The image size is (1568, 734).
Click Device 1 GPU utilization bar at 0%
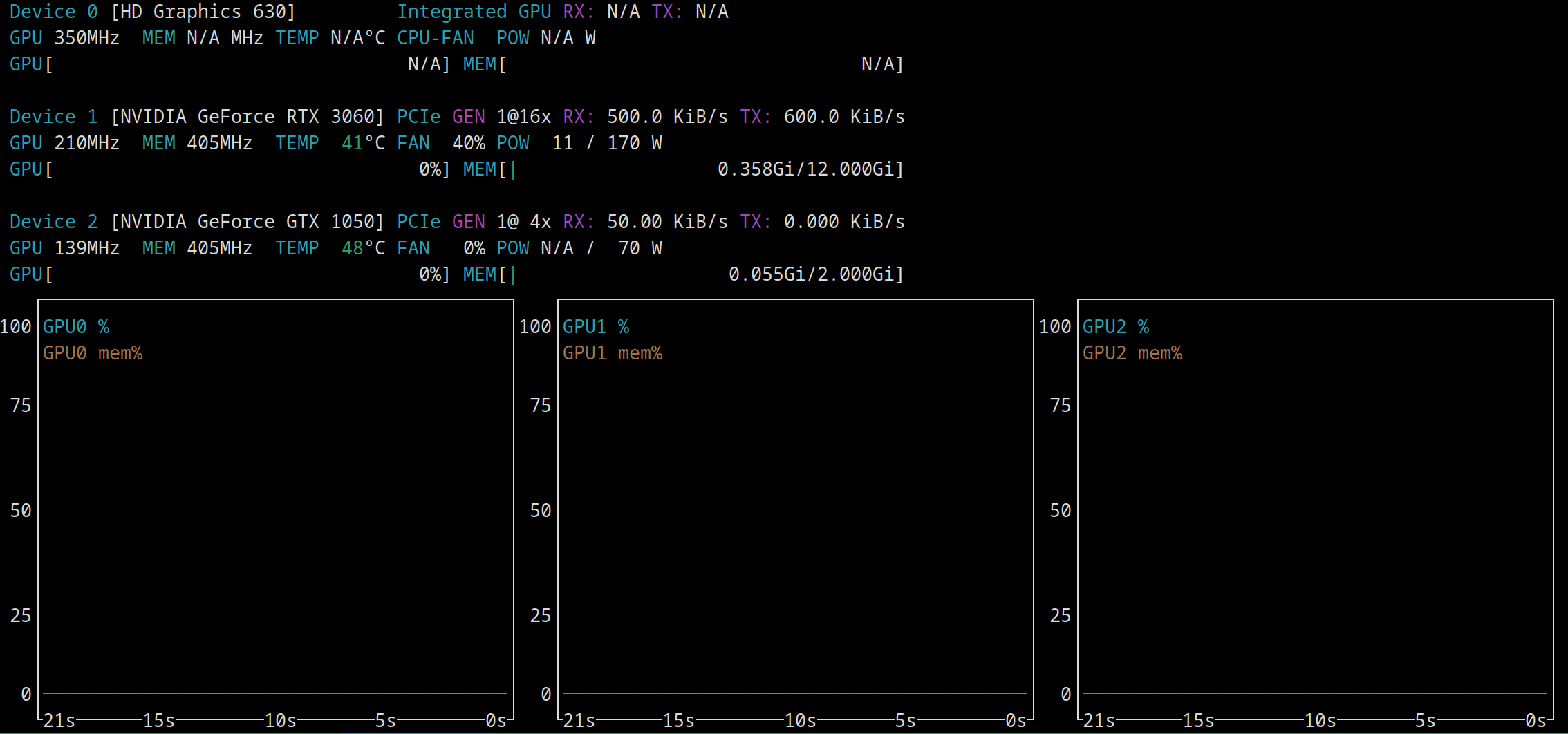coord(230,169)
